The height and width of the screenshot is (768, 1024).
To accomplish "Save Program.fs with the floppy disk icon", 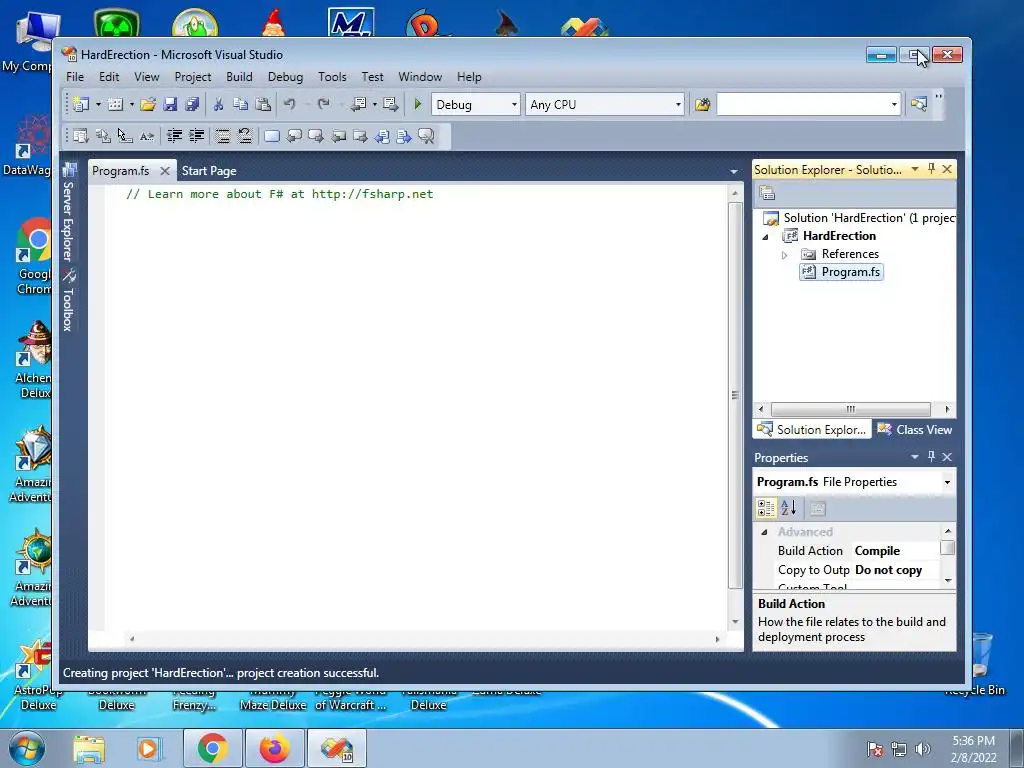I will [170, 104].
